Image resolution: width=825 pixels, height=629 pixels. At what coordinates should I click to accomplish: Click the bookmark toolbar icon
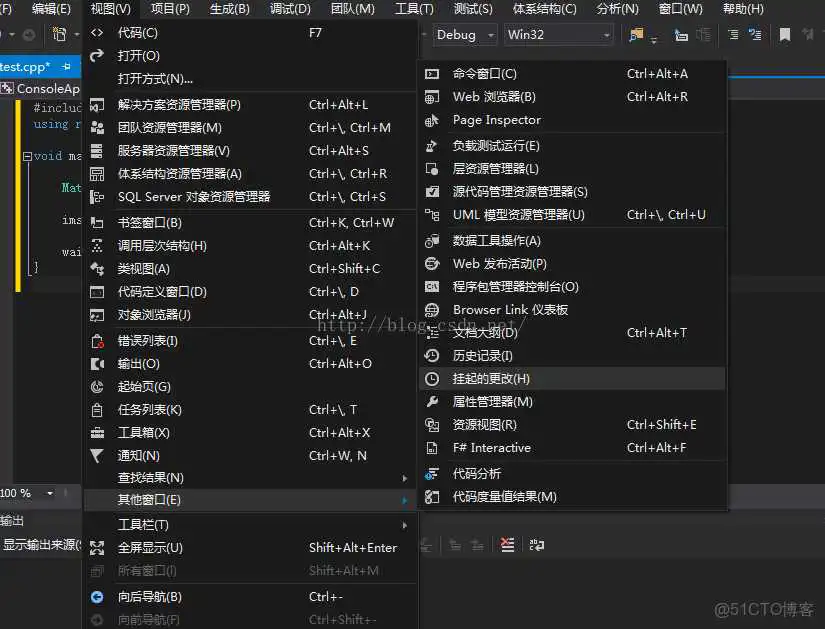[785, 35]
